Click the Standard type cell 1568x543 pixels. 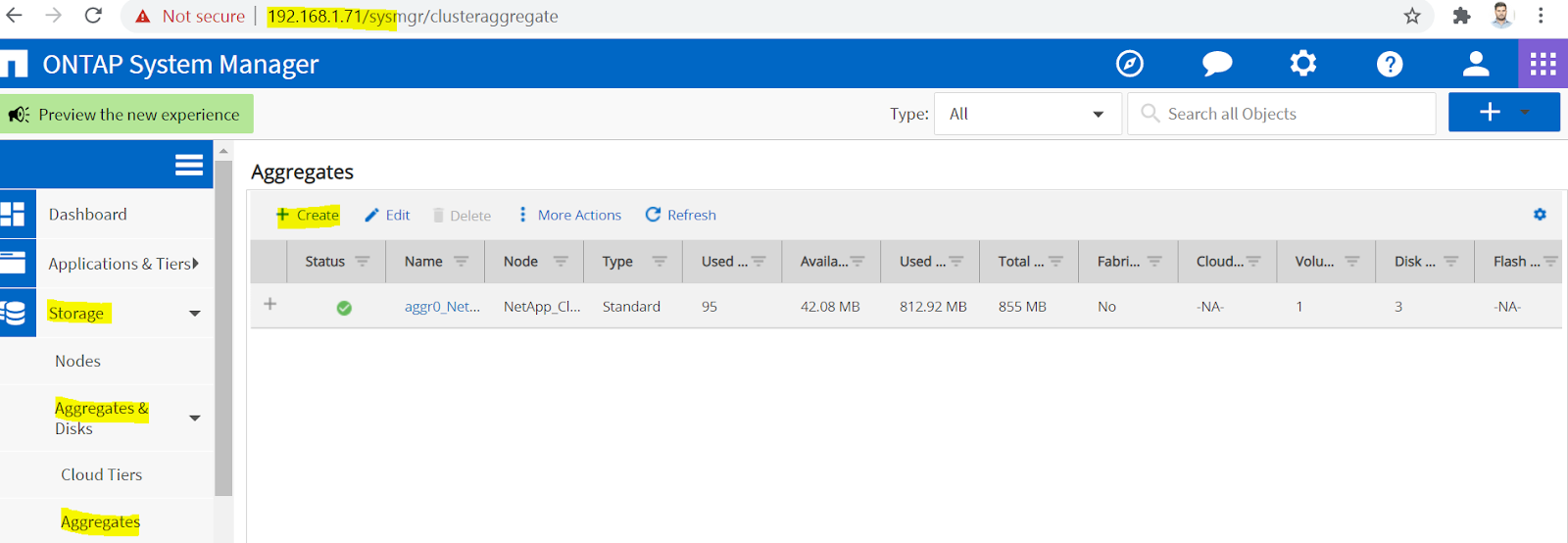coord(631,307)
